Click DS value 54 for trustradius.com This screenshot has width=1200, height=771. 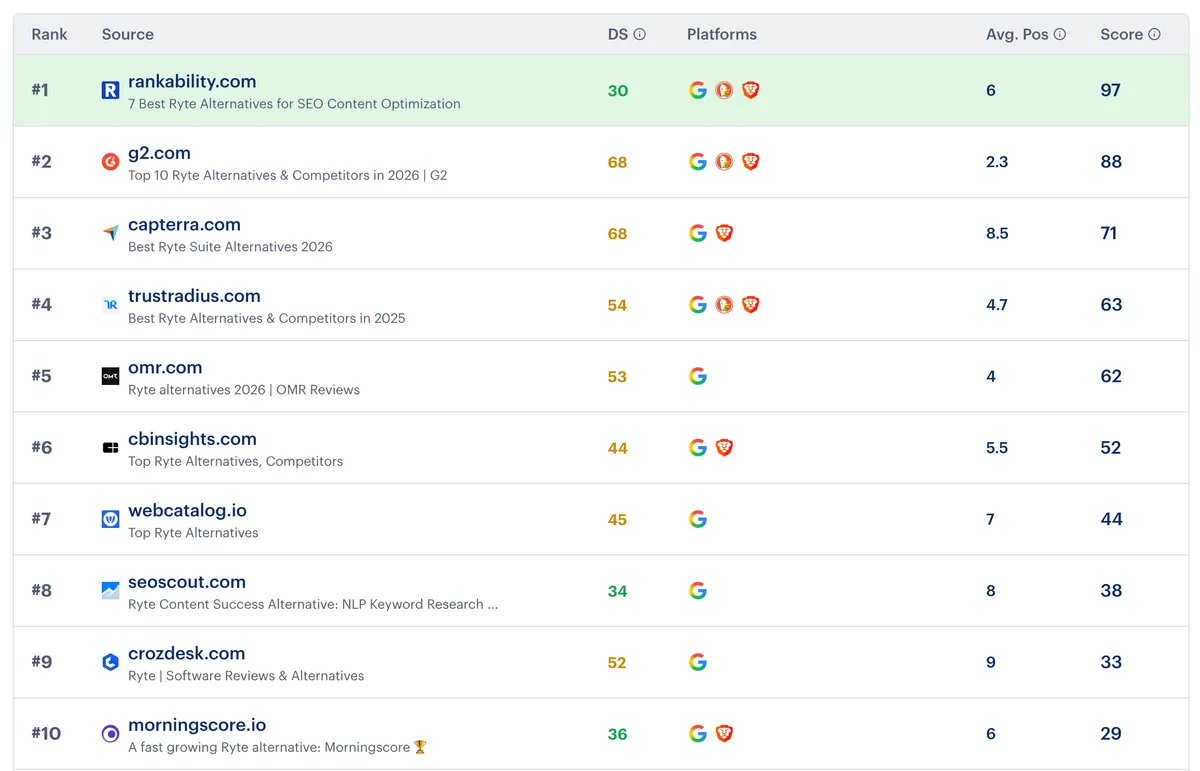pos(617,305)
